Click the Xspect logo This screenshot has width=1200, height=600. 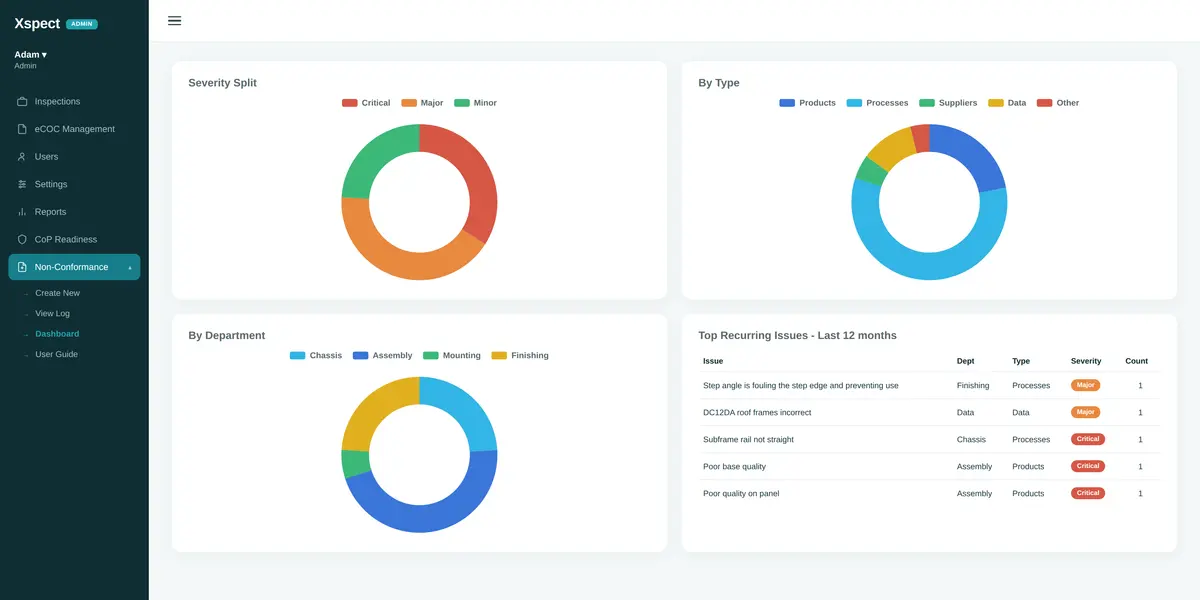tap(37, 23)
